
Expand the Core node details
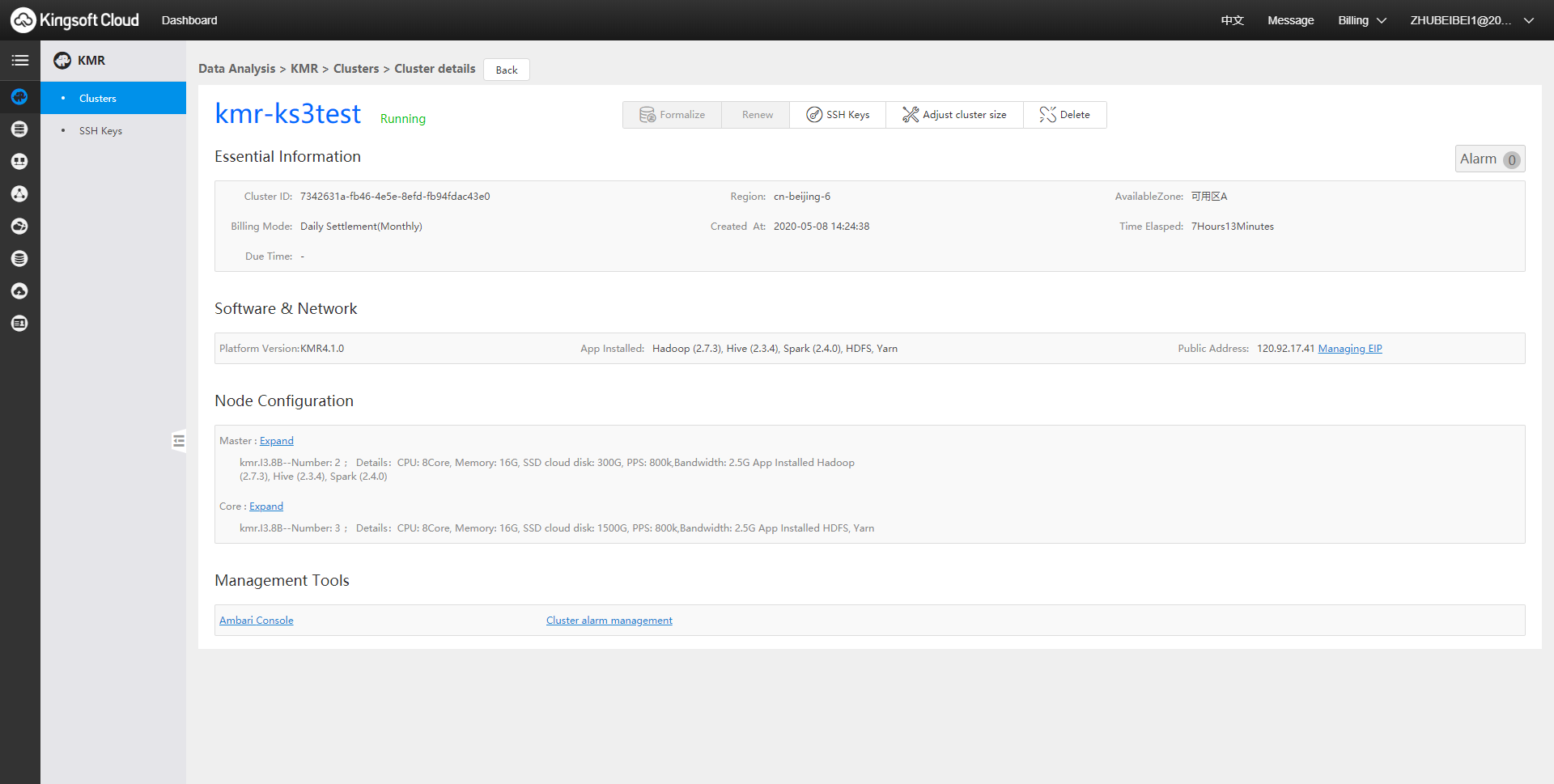click(266, 506)
